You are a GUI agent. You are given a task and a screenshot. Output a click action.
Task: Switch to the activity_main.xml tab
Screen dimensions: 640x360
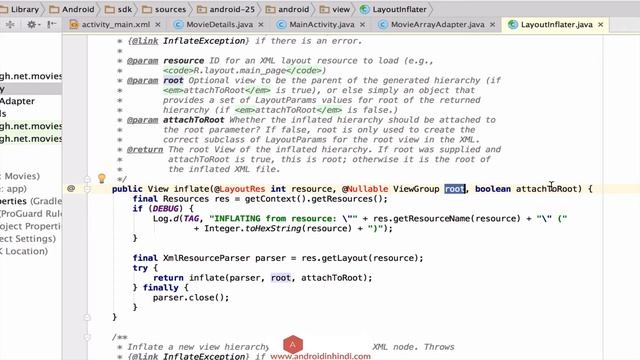tap(116, 24)
